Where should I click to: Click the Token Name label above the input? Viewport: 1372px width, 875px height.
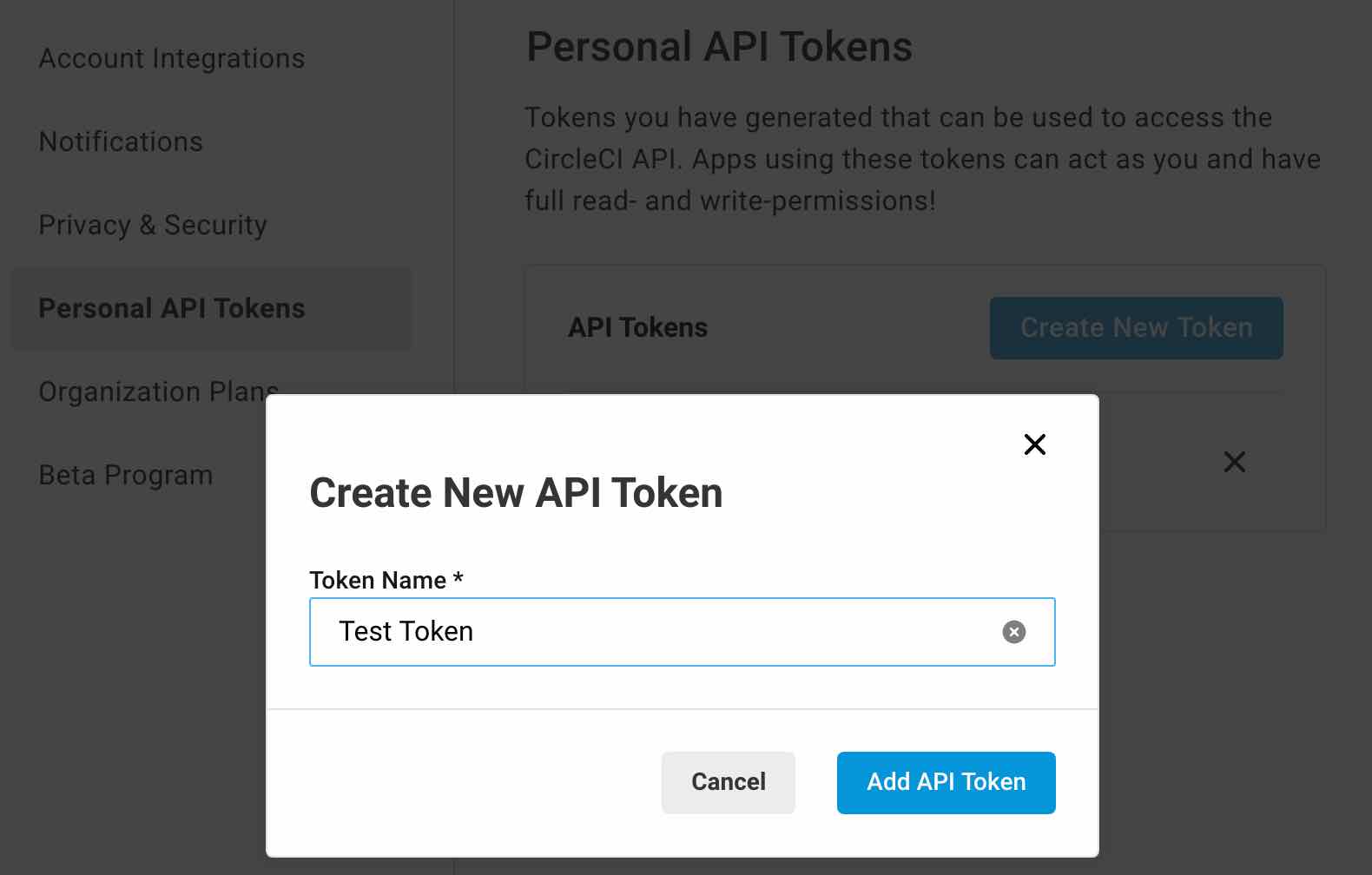386,580
